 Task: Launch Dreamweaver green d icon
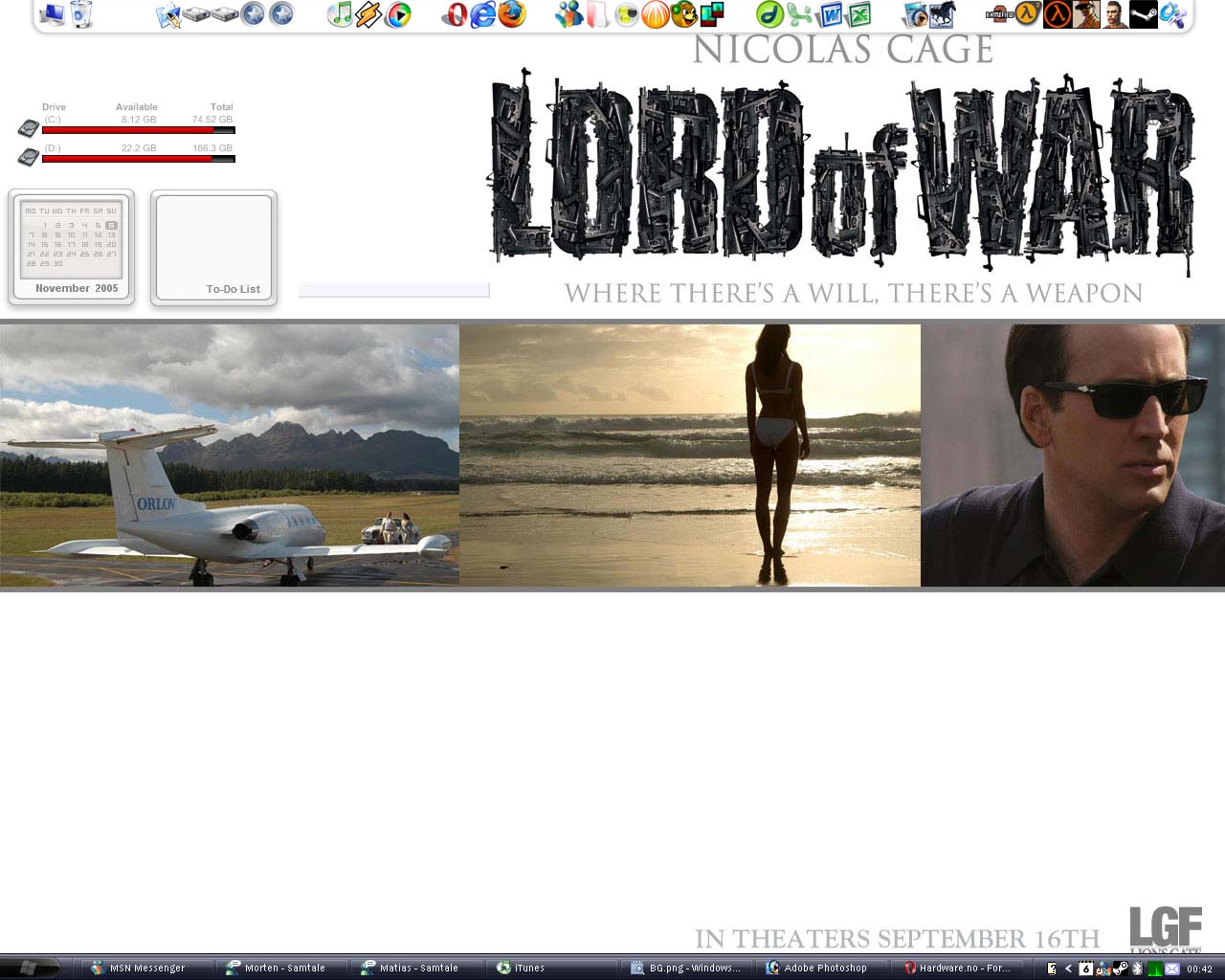coord(769,14)
